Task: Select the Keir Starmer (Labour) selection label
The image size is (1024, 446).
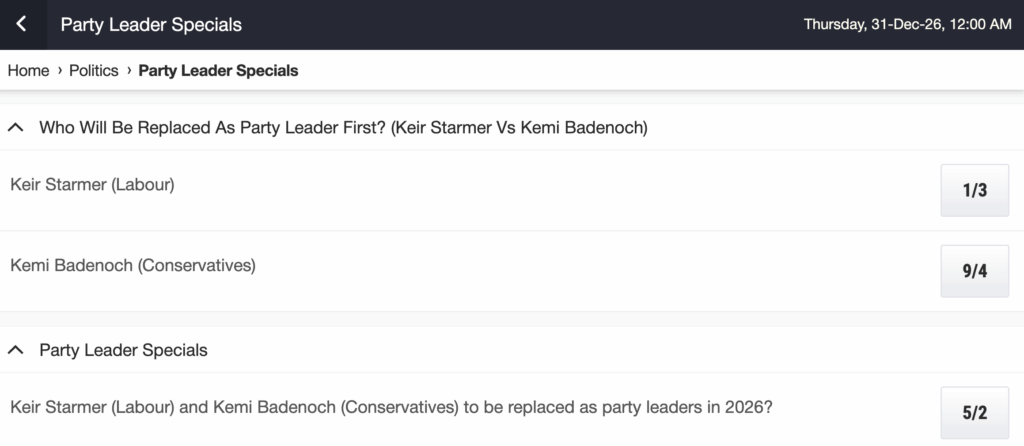Action: (x=92, y=184)
